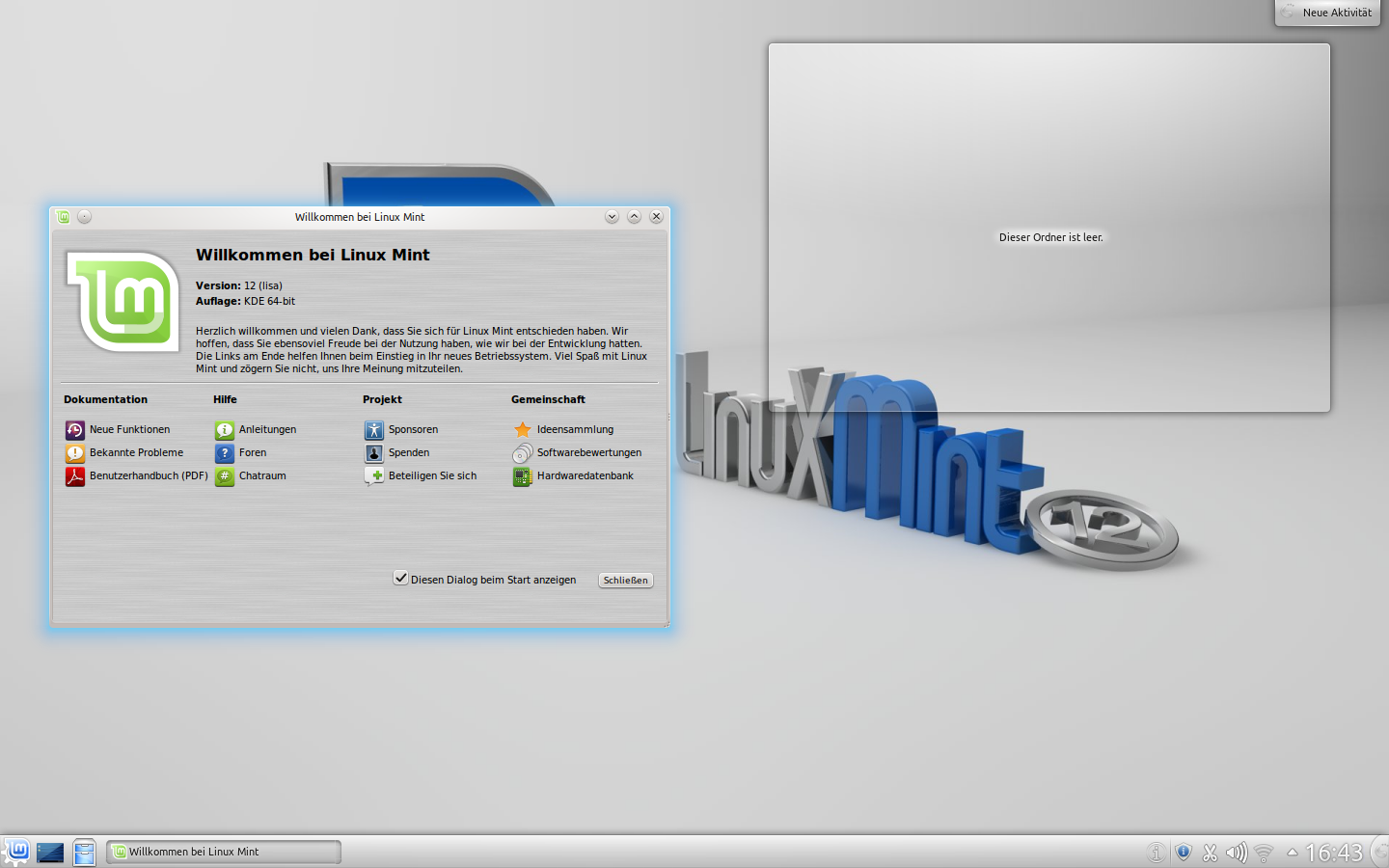Click the Linux Mint window menu icon in titlebar

pyautogui.click(x=63, y=217)
